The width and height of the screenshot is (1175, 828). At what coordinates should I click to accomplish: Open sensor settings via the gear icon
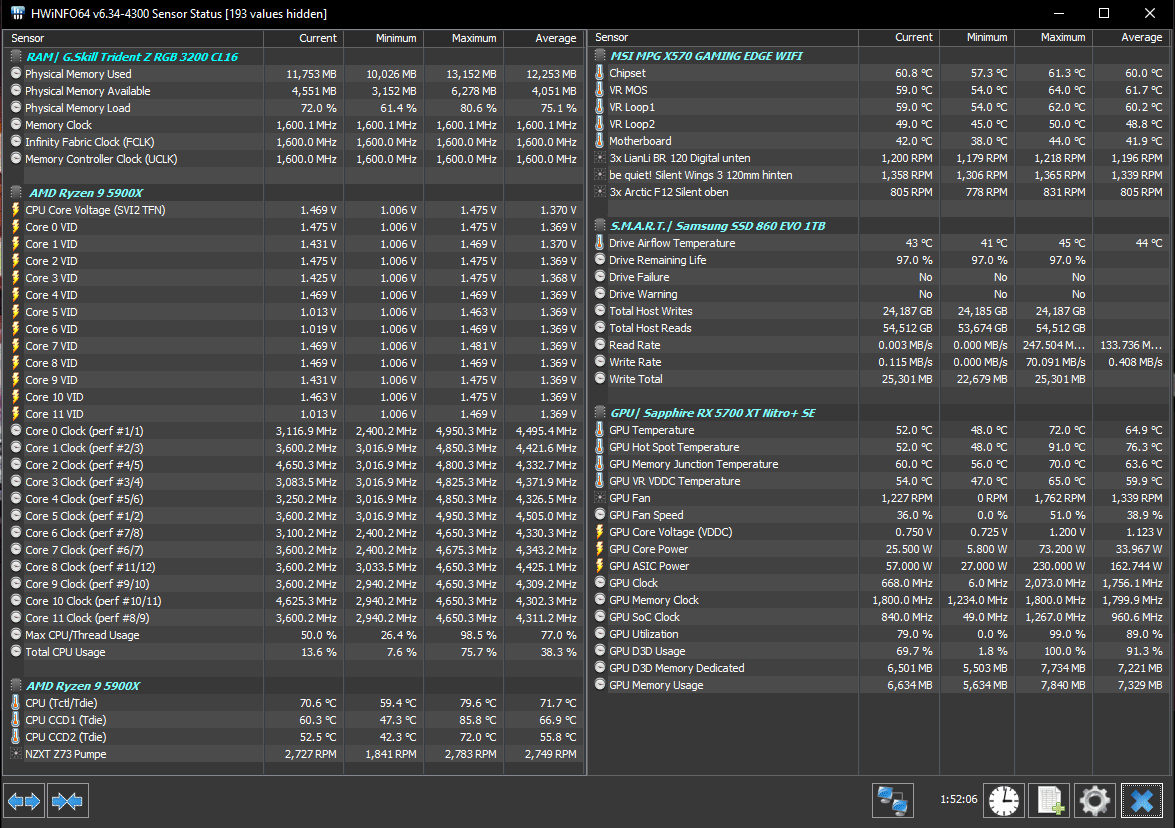click(x=1094, y=800)
